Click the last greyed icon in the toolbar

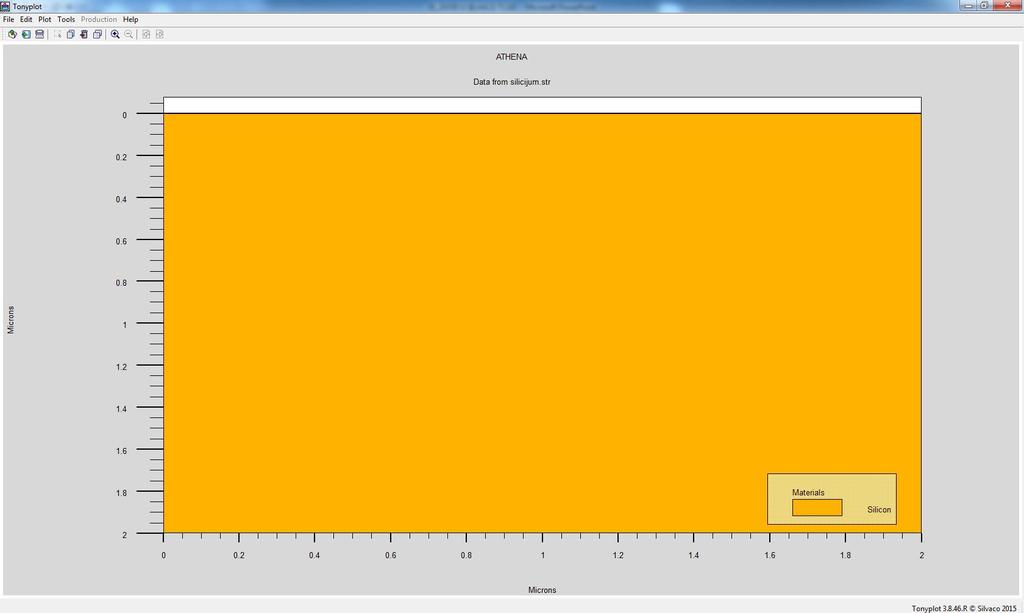(x=159, y=34)
